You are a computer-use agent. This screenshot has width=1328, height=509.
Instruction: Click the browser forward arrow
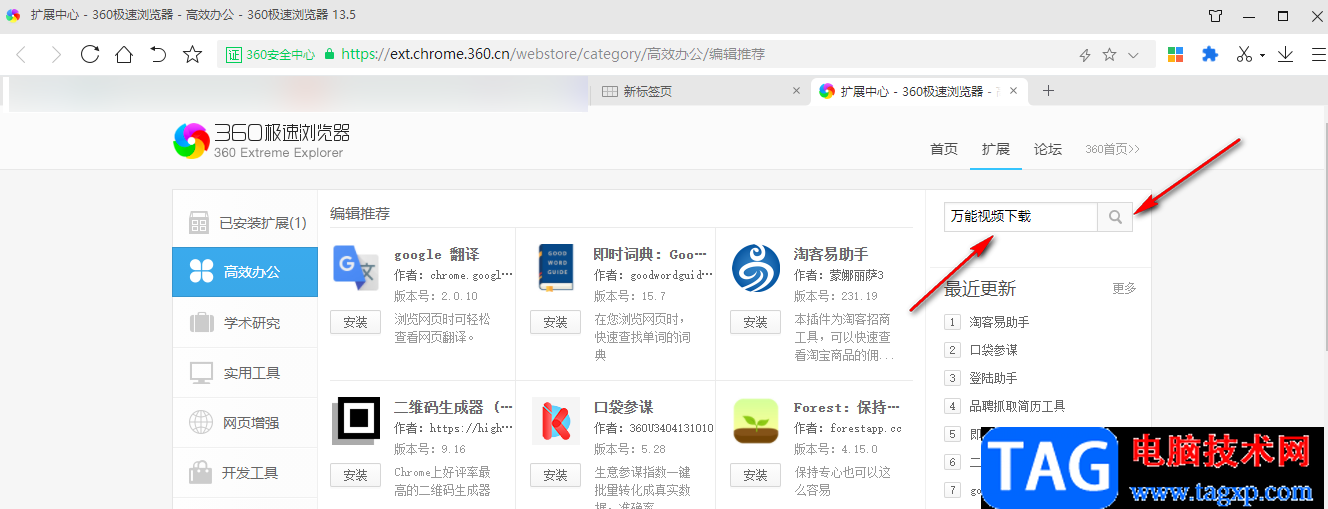pos(55,54)
